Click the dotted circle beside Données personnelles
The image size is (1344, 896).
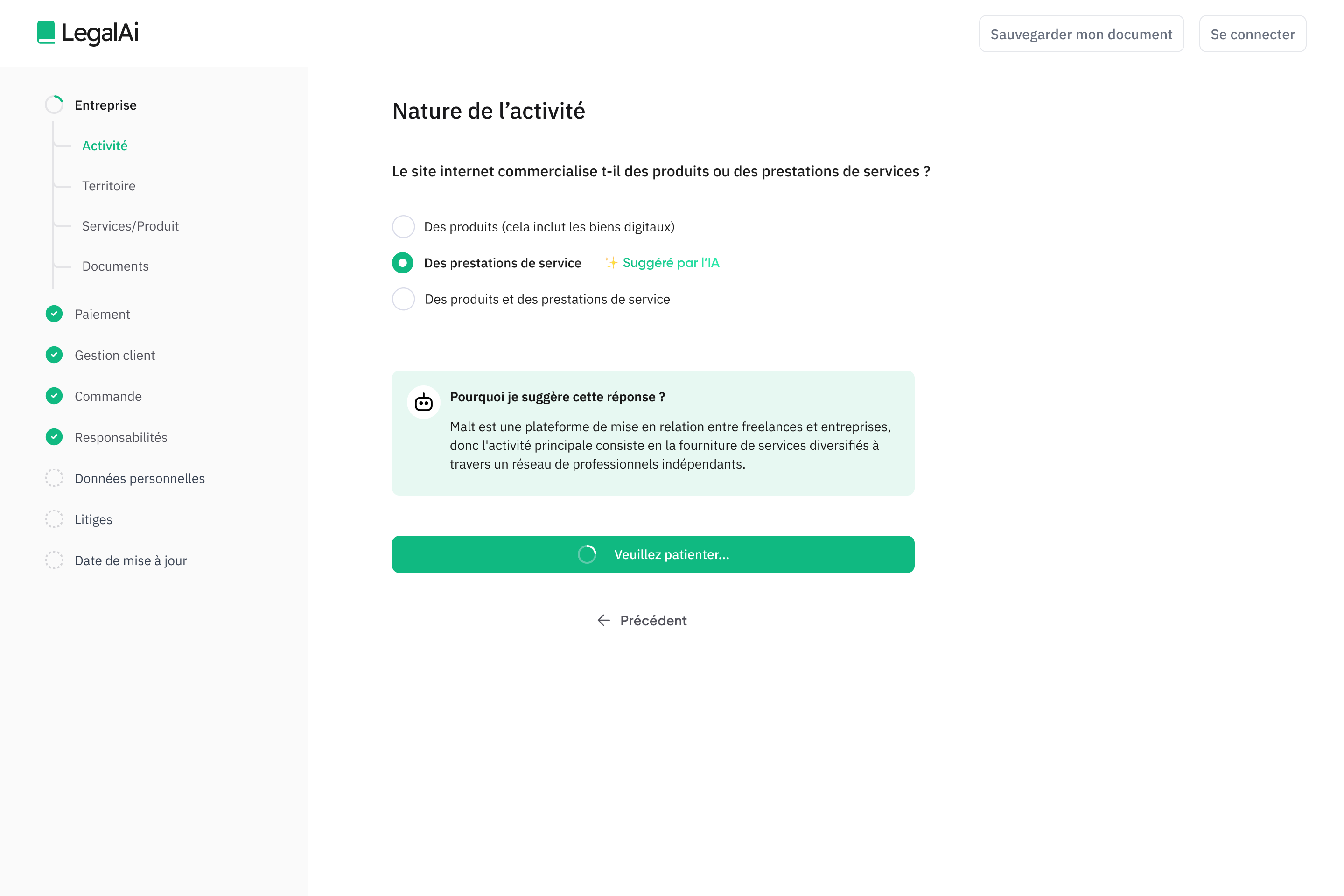tap(54, 478)
